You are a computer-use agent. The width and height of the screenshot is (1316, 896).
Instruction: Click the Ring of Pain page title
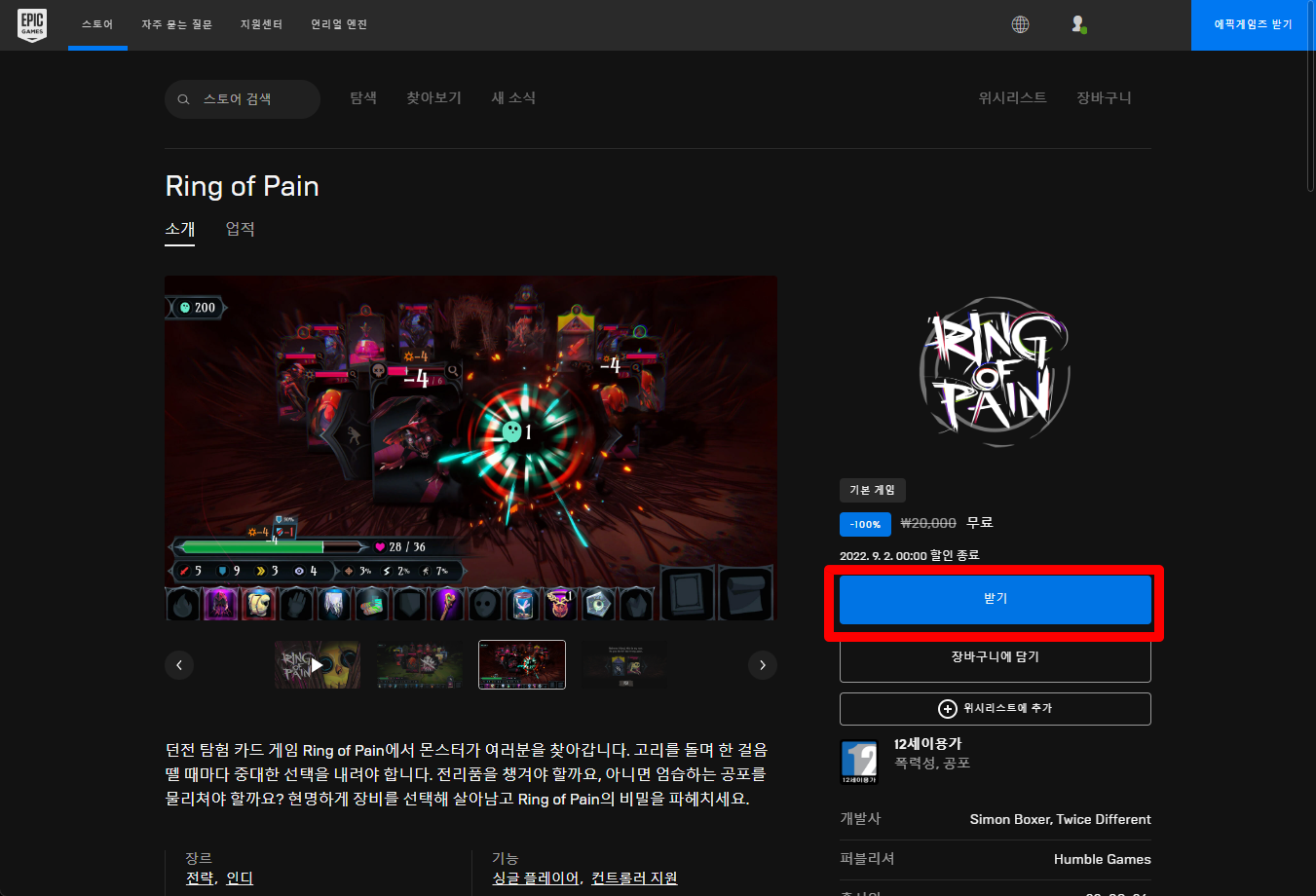tap(243, 186)
